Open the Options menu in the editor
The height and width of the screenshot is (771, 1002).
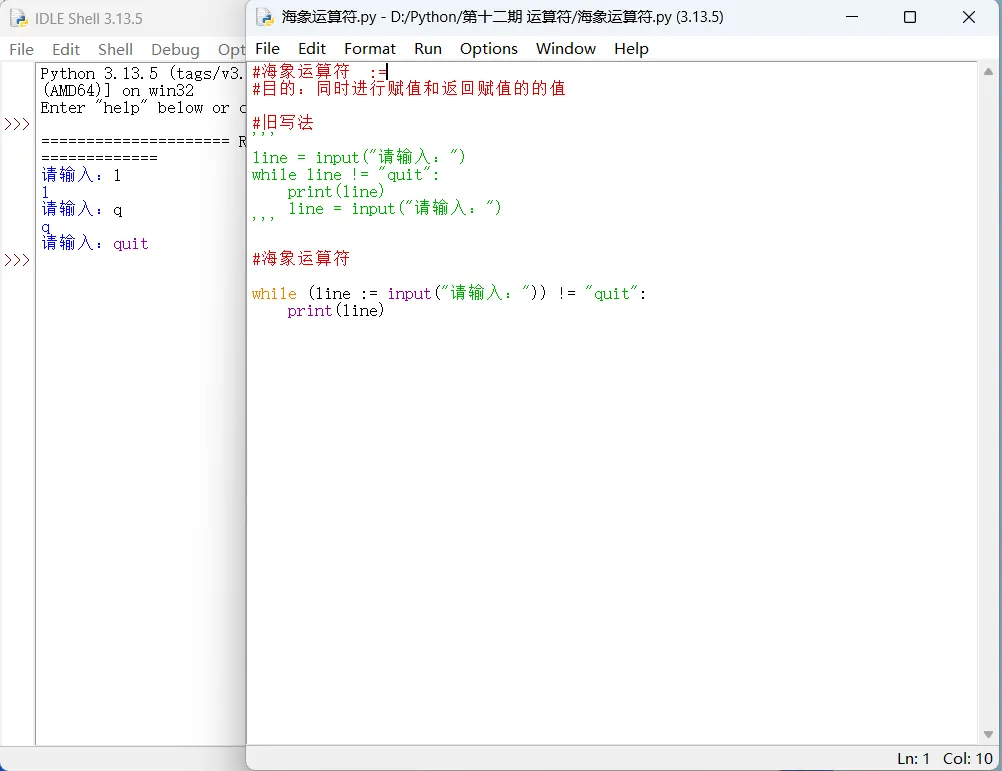[488, 49]
